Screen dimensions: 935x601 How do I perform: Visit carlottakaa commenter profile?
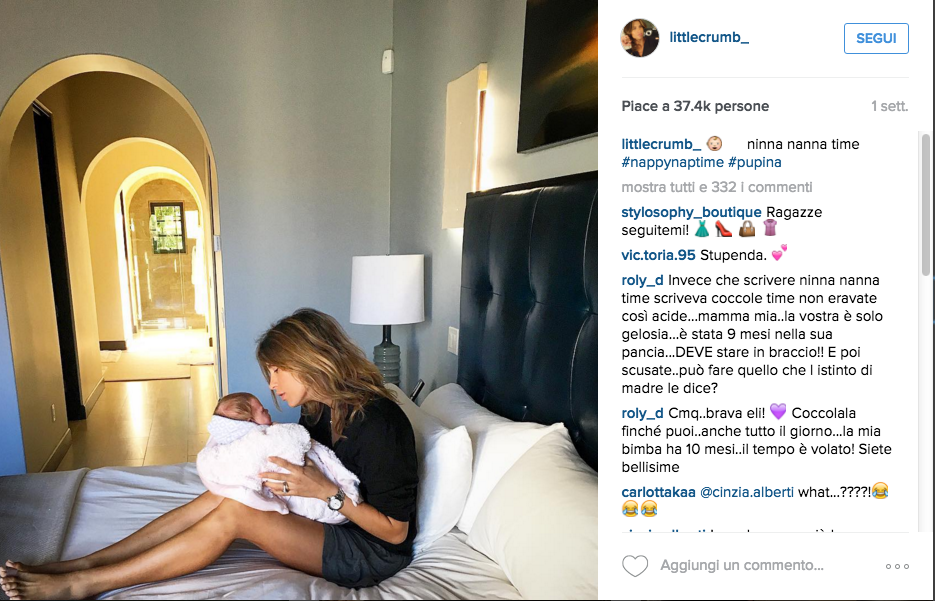[x=658, y=492]
